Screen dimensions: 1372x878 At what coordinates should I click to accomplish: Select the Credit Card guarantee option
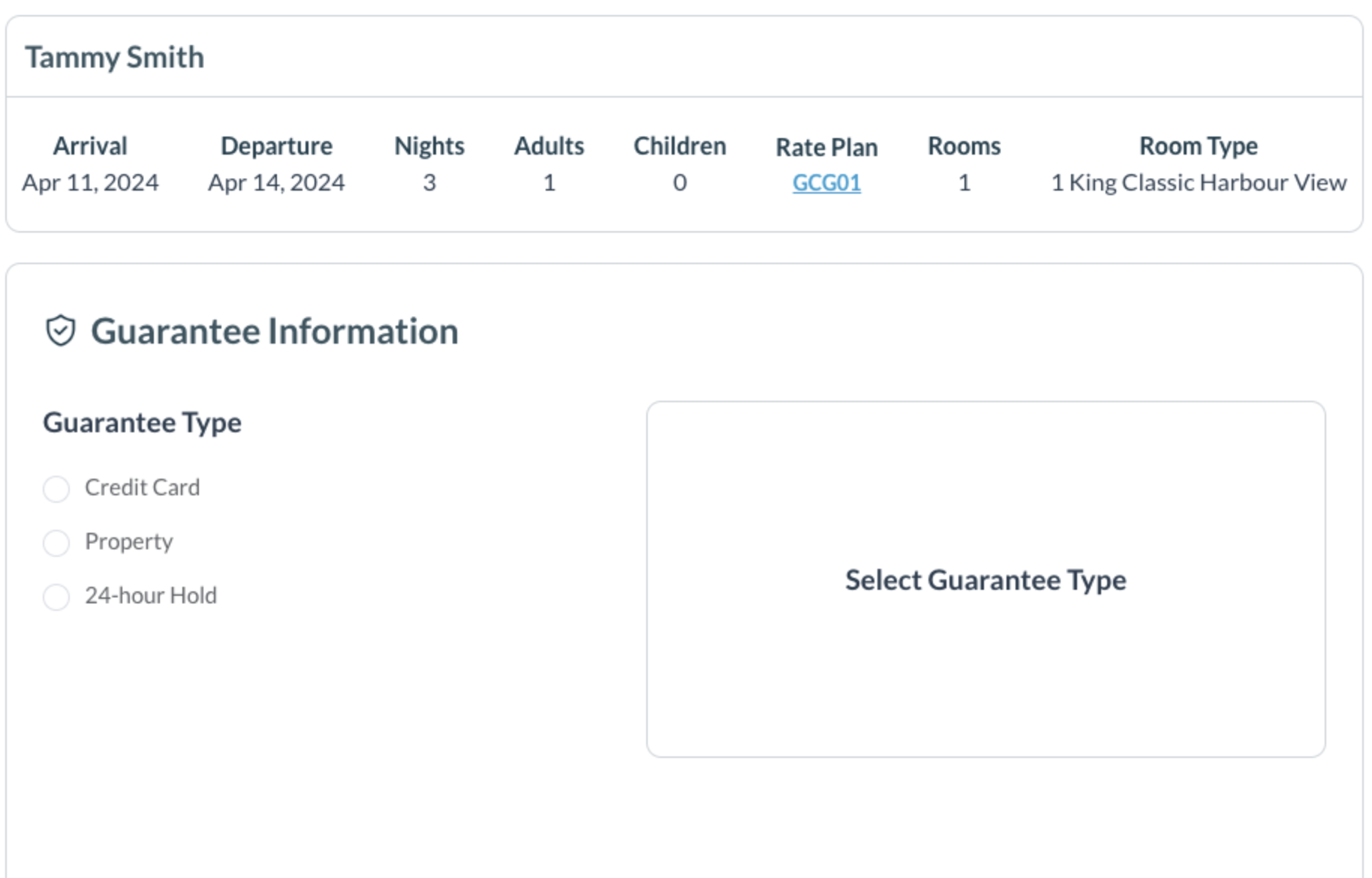(x=56, y=488)
